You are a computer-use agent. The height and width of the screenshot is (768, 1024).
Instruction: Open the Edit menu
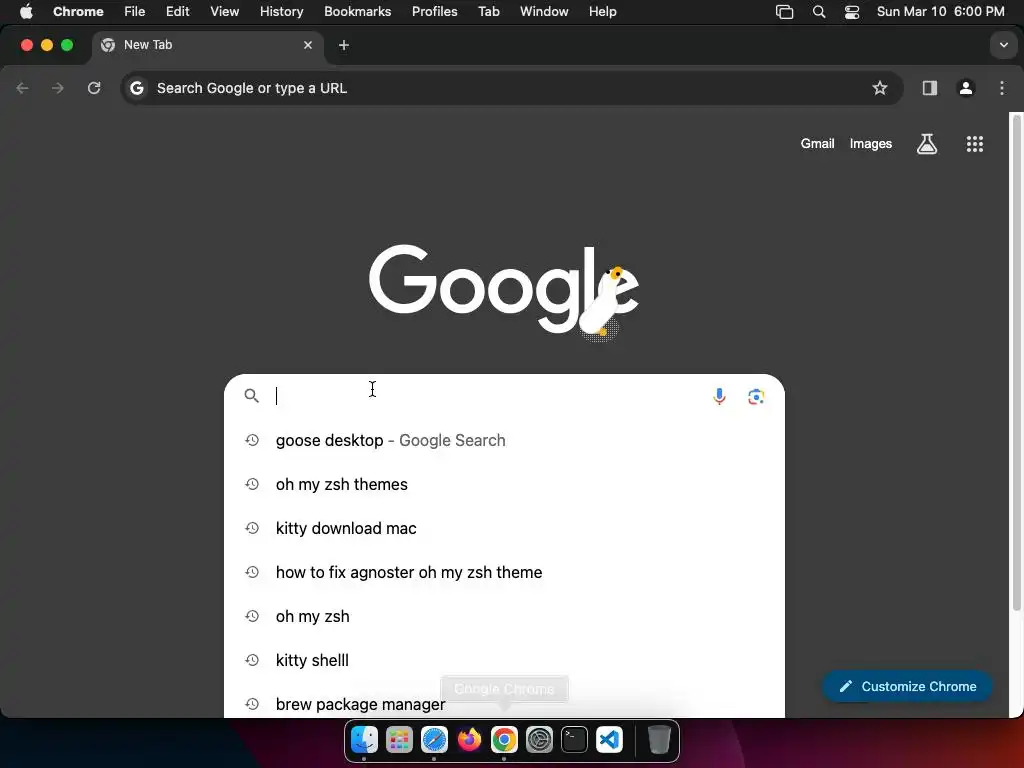178,12
